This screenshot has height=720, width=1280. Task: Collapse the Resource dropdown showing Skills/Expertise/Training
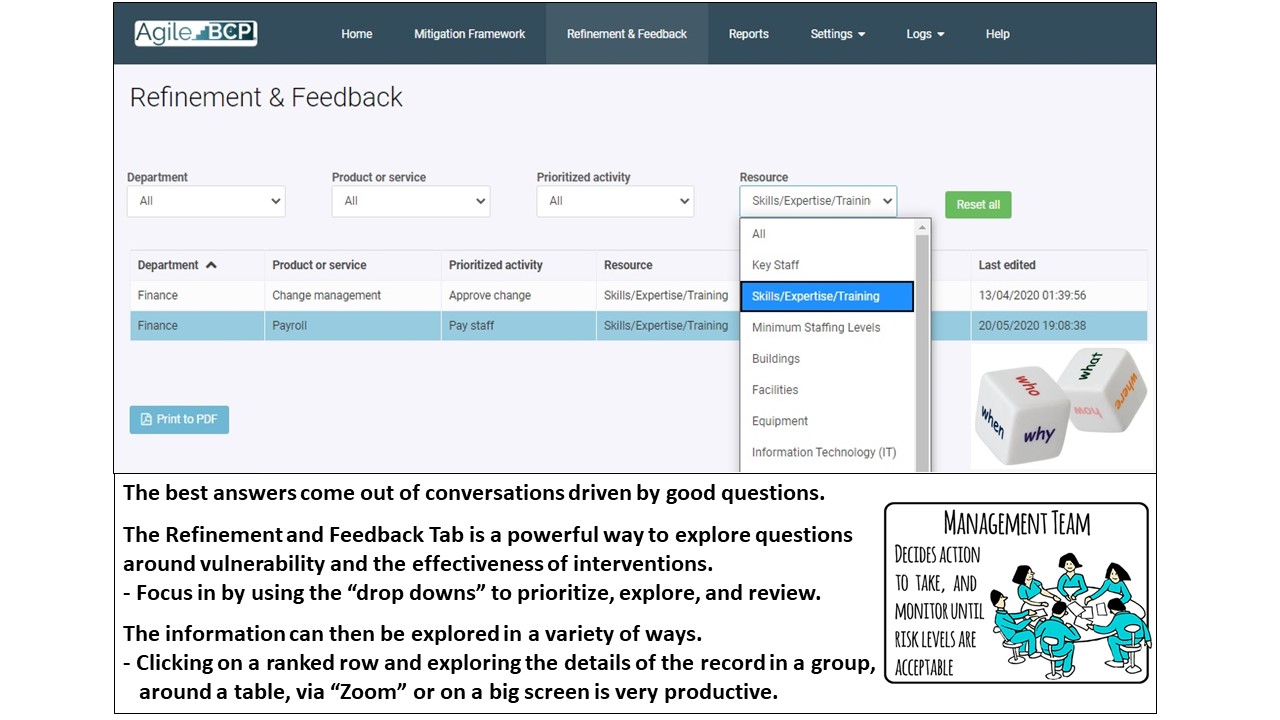coord(818,201)
